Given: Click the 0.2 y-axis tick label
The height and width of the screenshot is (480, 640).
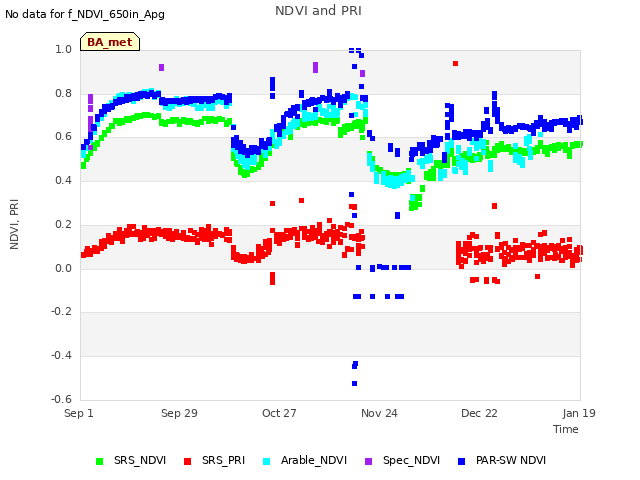Looking at the screenshot, I should [63, 224].
